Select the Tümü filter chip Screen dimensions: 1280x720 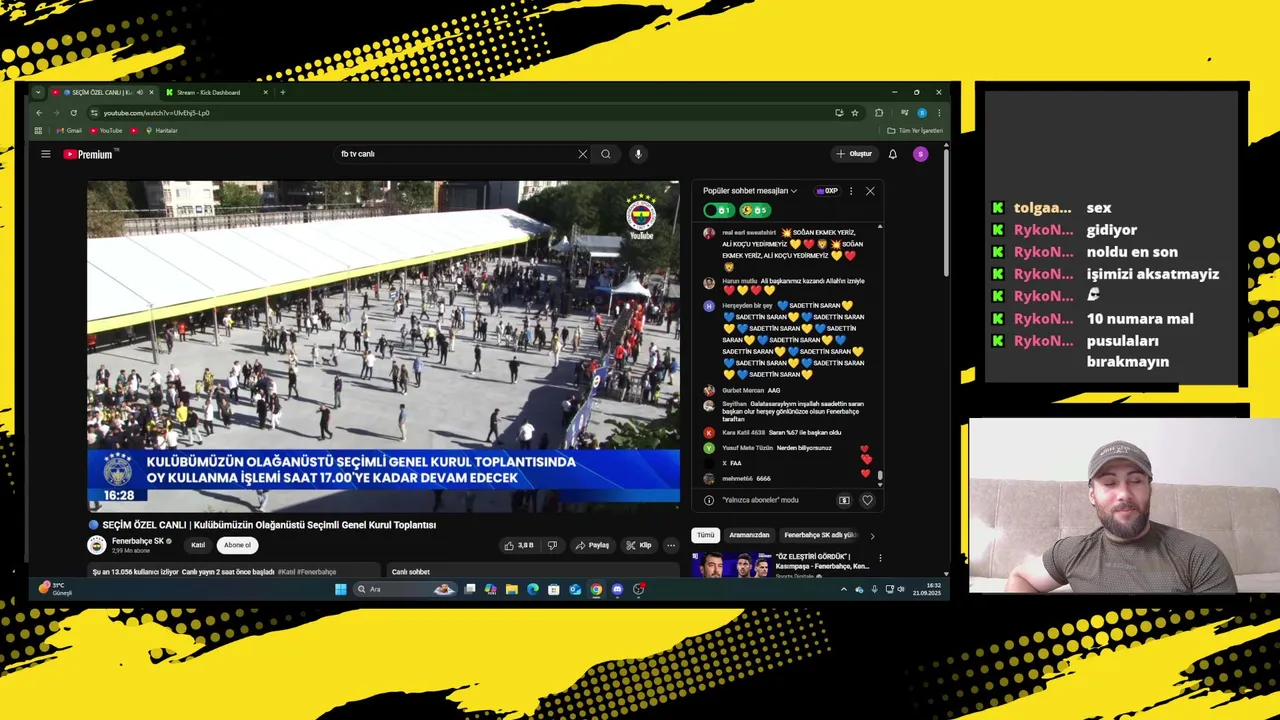click(x=706, y=535)
